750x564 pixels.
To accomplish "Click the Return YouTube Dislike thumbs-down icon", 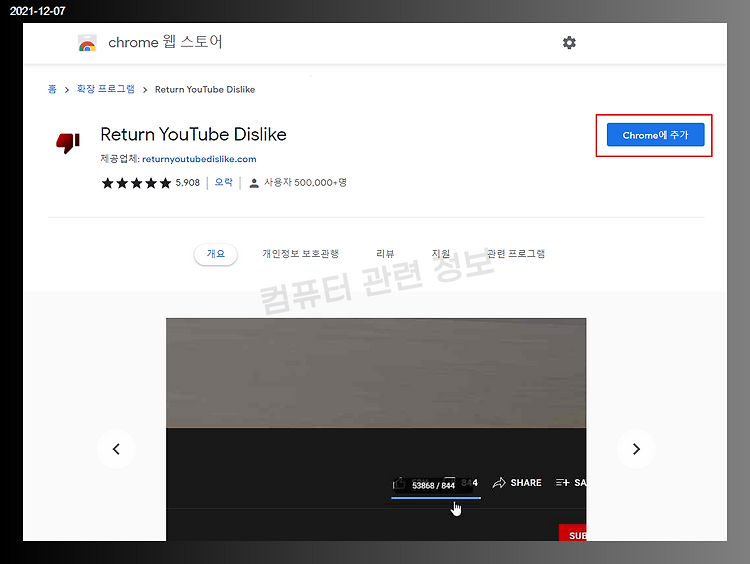I will coord(68,143).
